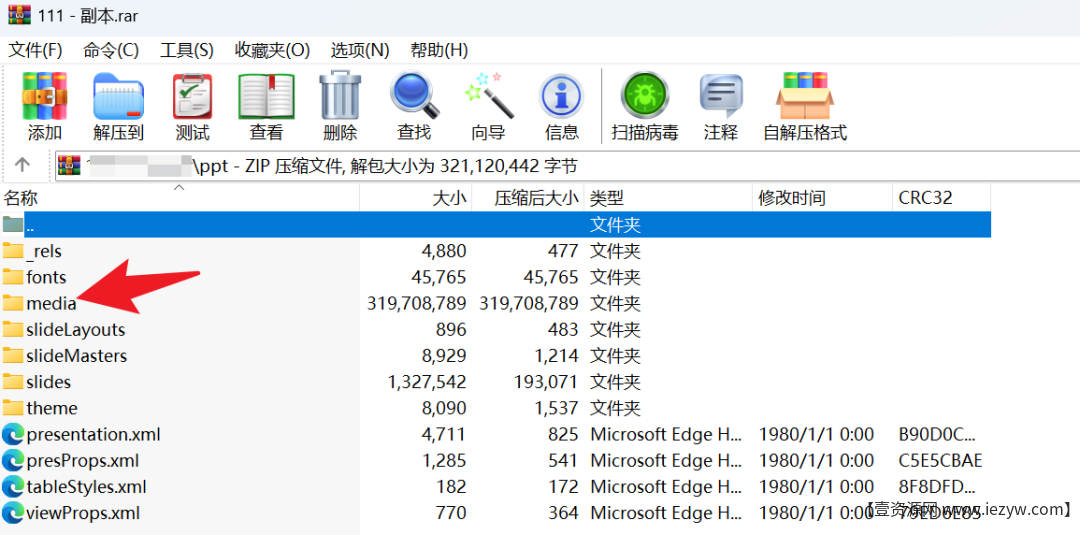This screenshot has height=535, width=1080.
Task: Click the packed size value 193,071
Action: coord(546,381)
